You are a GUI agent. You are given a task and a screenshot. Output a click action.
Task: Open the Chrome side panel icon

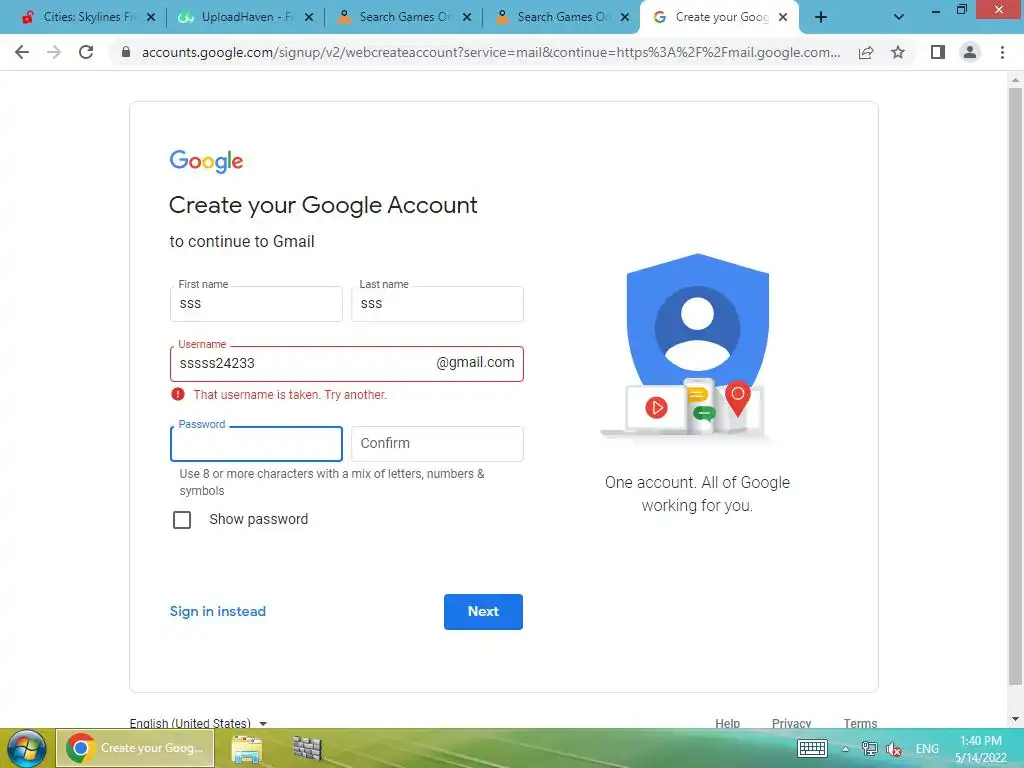(x=938, y=52)
